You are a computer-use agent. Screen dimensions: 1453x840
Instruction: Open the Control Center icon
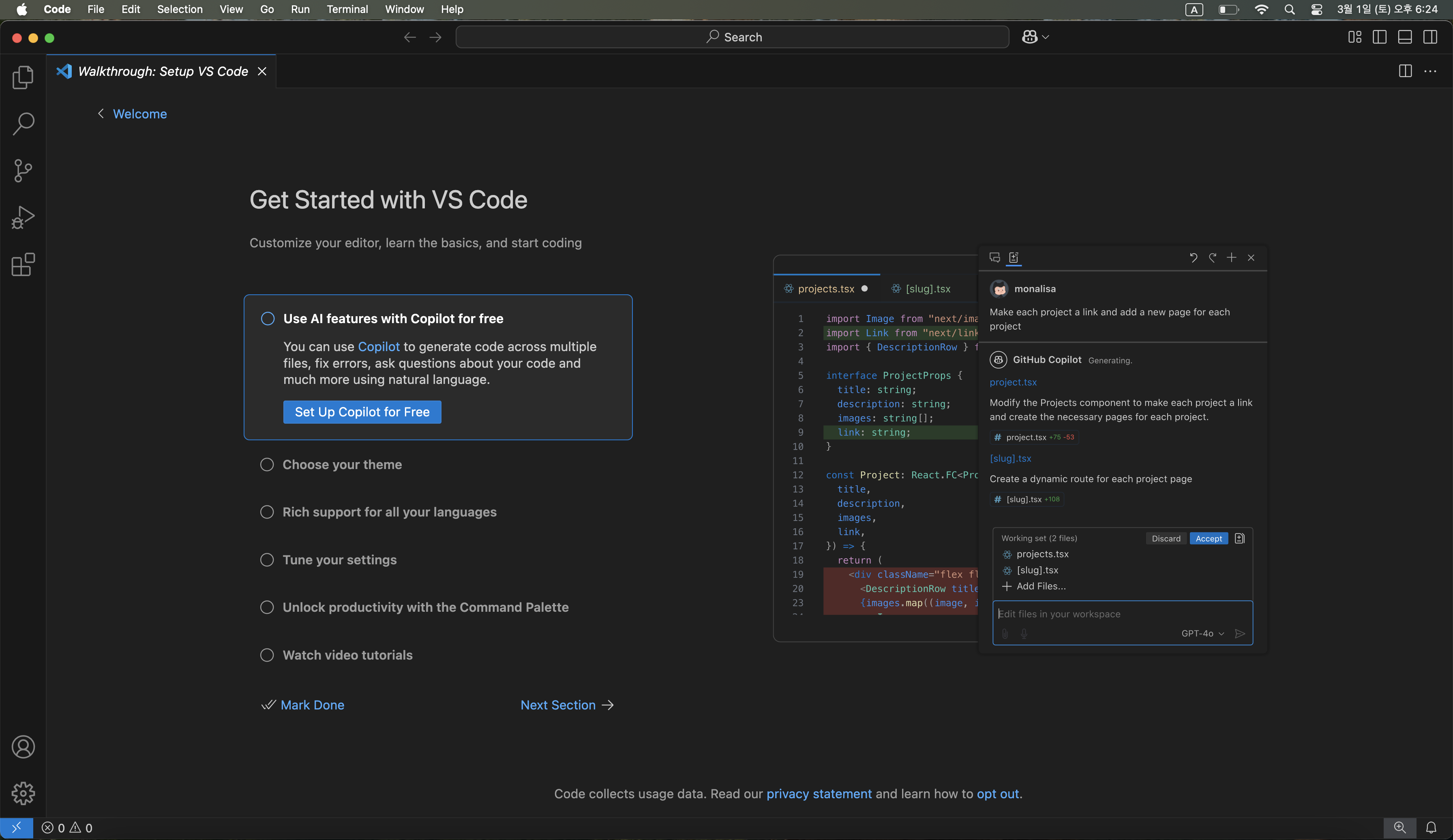point(1317,9)
